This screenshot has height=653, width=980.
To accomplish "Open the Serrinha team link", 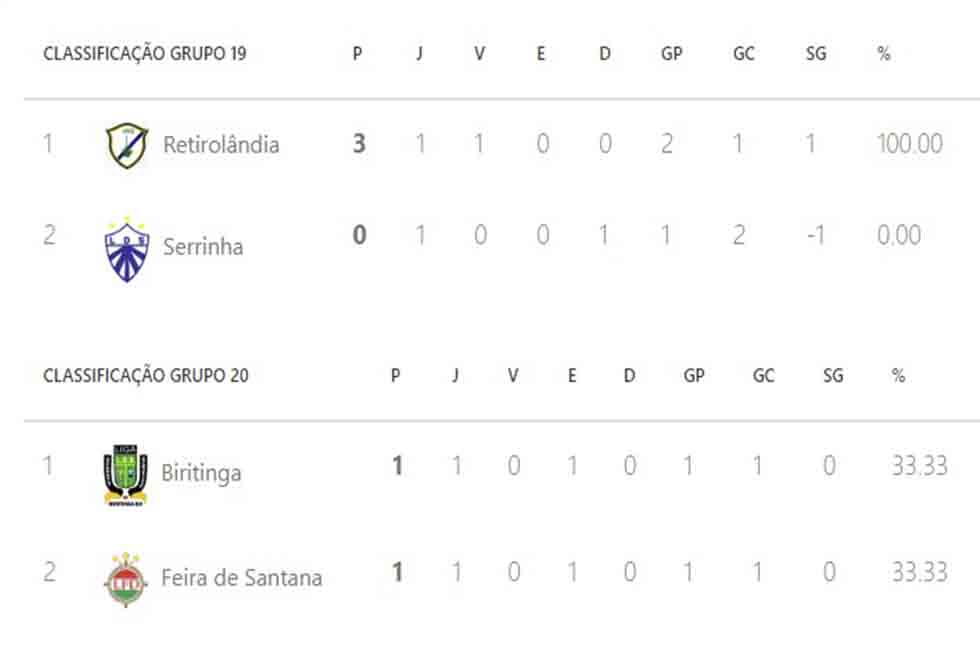I will (203, 247).
